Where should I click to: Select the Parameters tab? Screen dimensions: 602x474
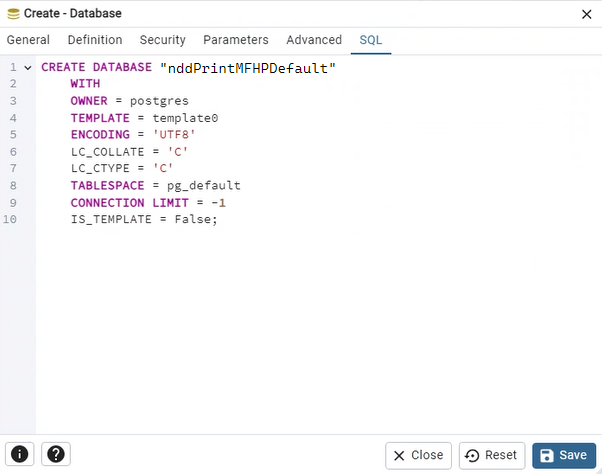pos(235,40)
